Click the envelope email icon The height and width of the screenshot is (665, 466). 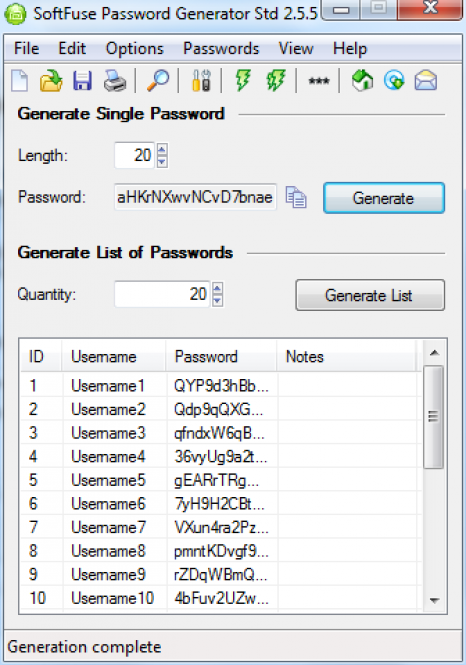click(425, 81)
